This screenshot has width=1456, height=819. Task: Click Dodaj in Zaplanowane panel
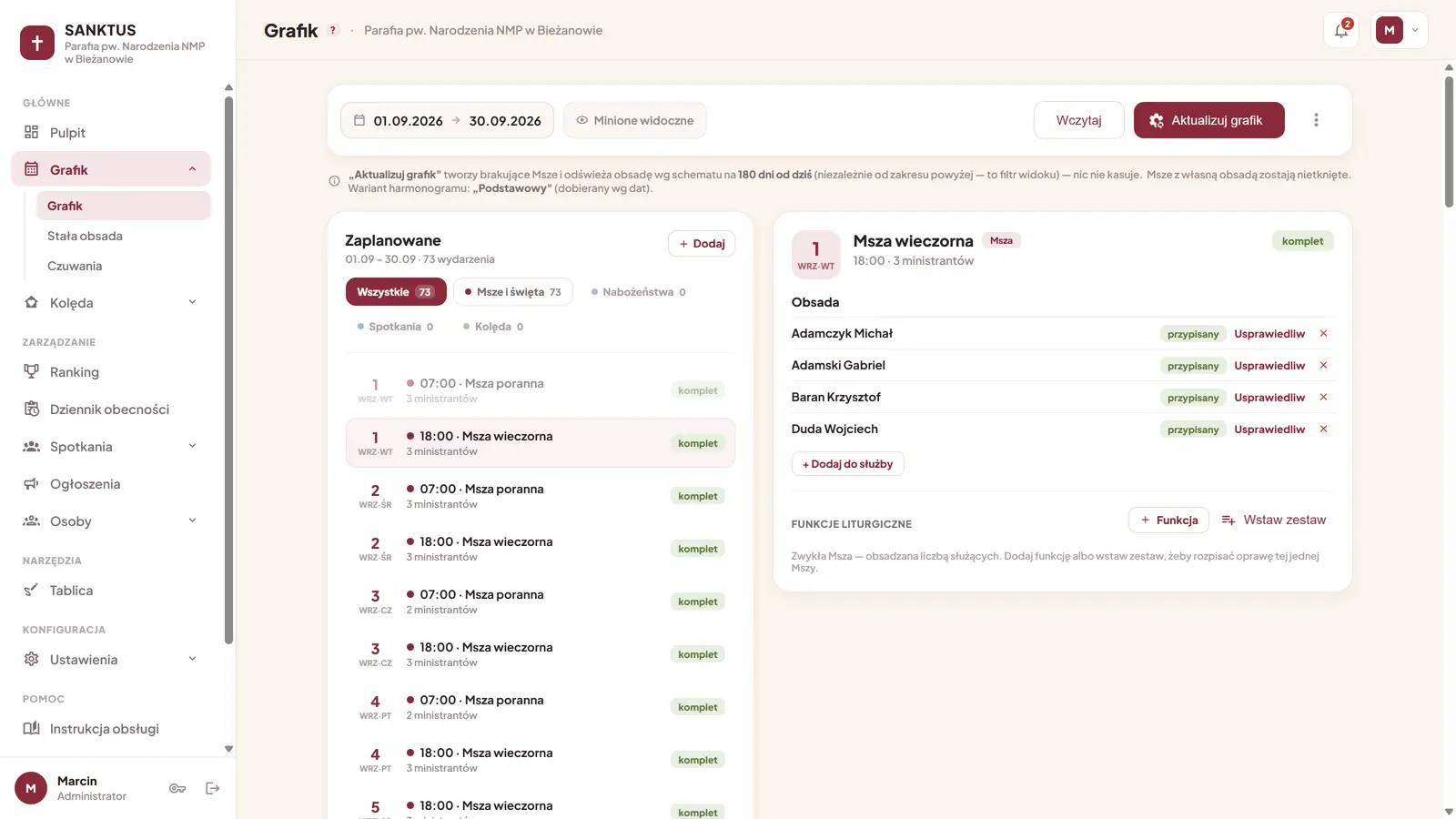[702, 244]
